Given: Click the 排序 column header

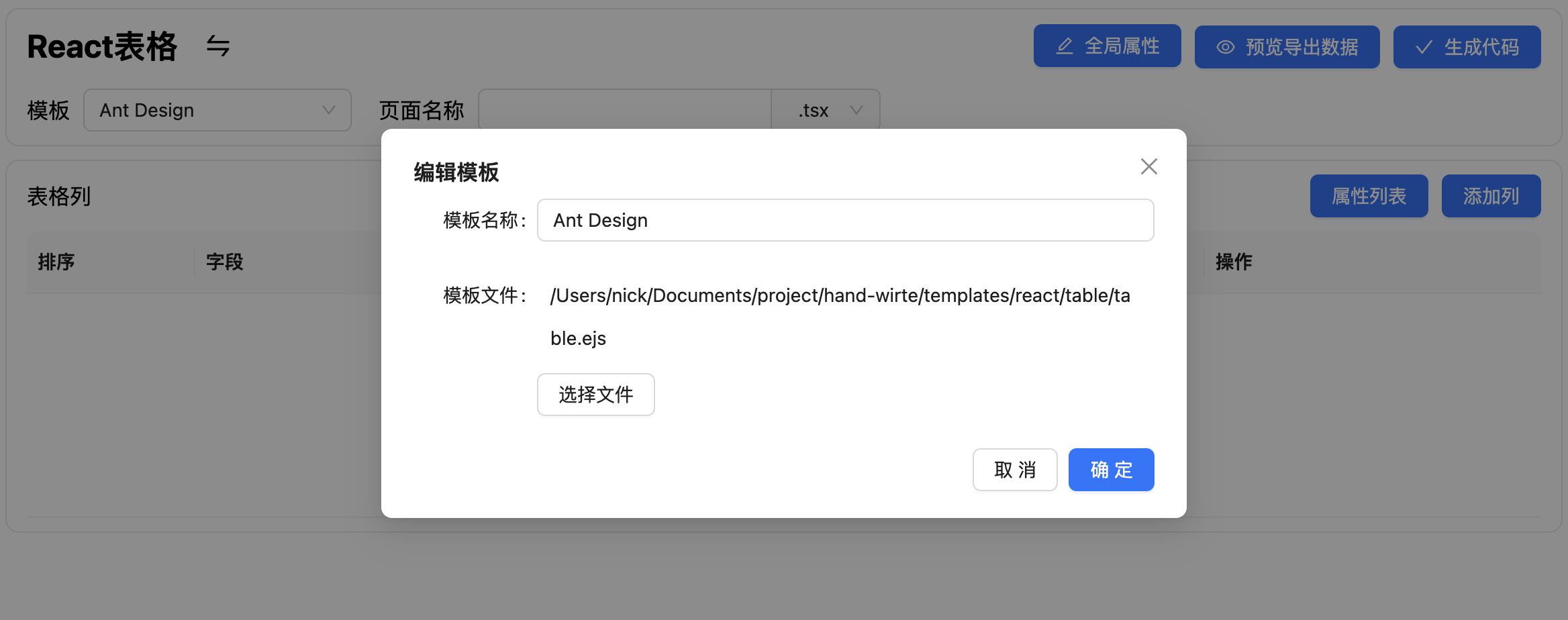Looking at the screenshot, I should 56,262.
